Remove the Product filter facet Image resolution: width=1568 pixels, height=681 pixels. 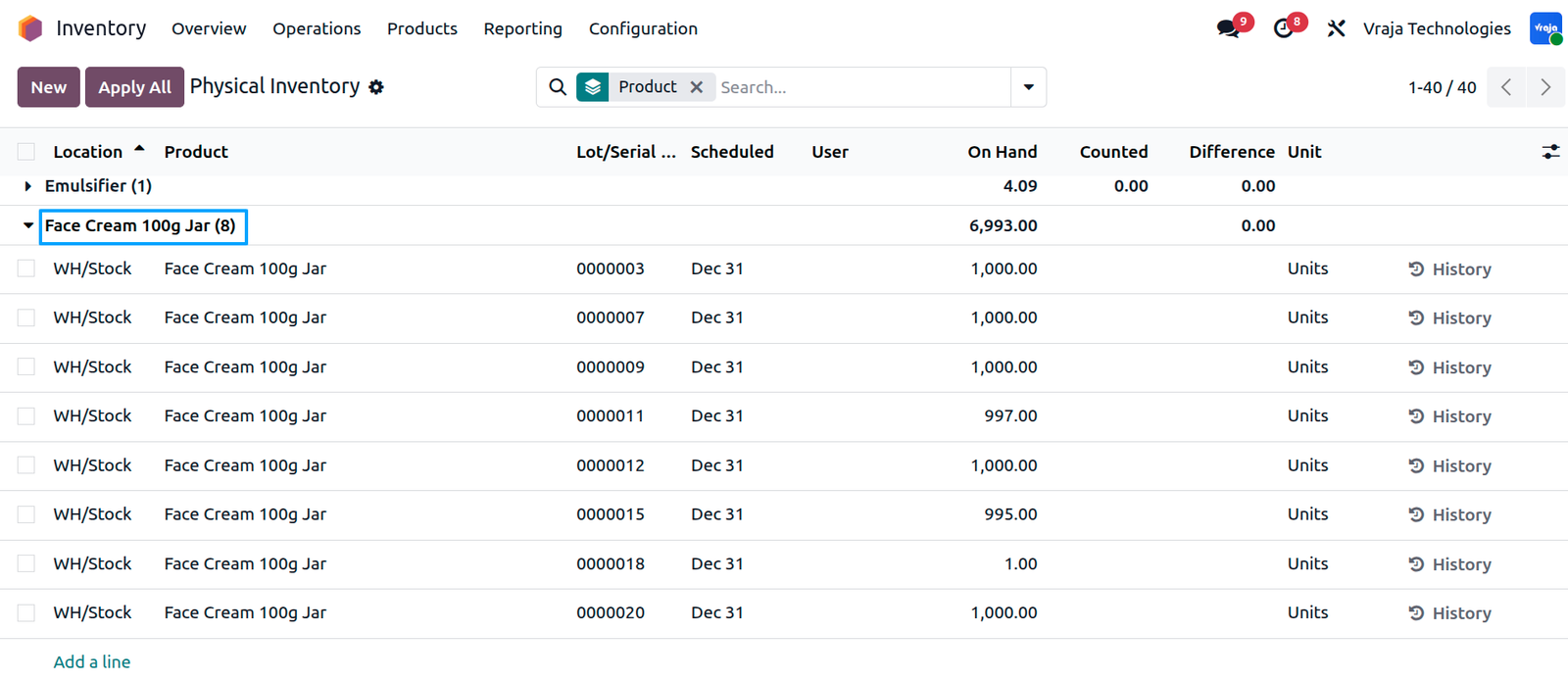pos(697,87)
